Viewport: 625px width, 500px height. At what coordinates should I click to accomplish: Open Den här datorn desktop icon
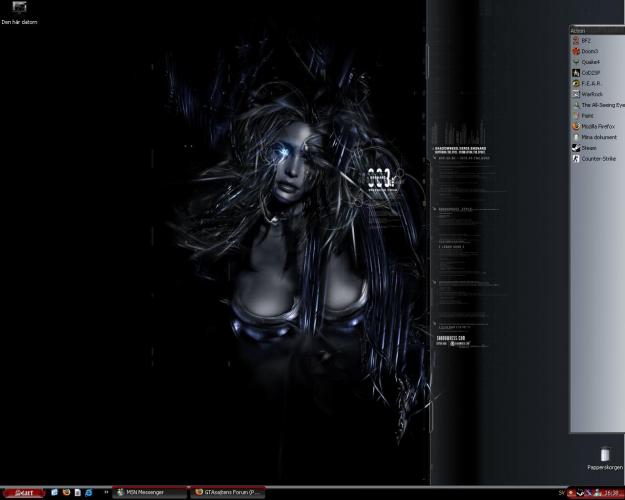point(20,12)
